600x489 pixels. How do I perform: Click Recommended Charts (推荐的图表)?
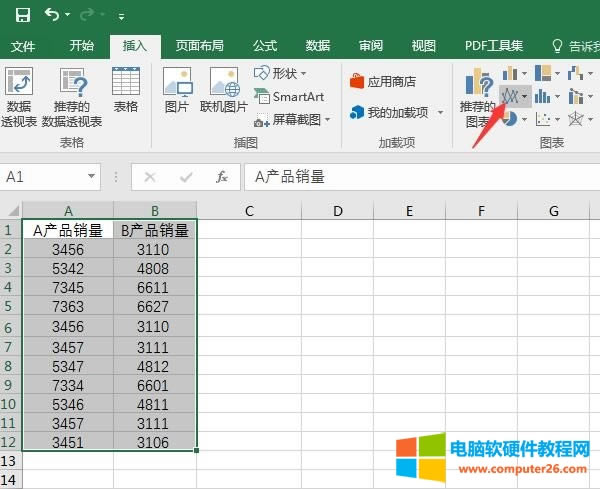(477, 98)
